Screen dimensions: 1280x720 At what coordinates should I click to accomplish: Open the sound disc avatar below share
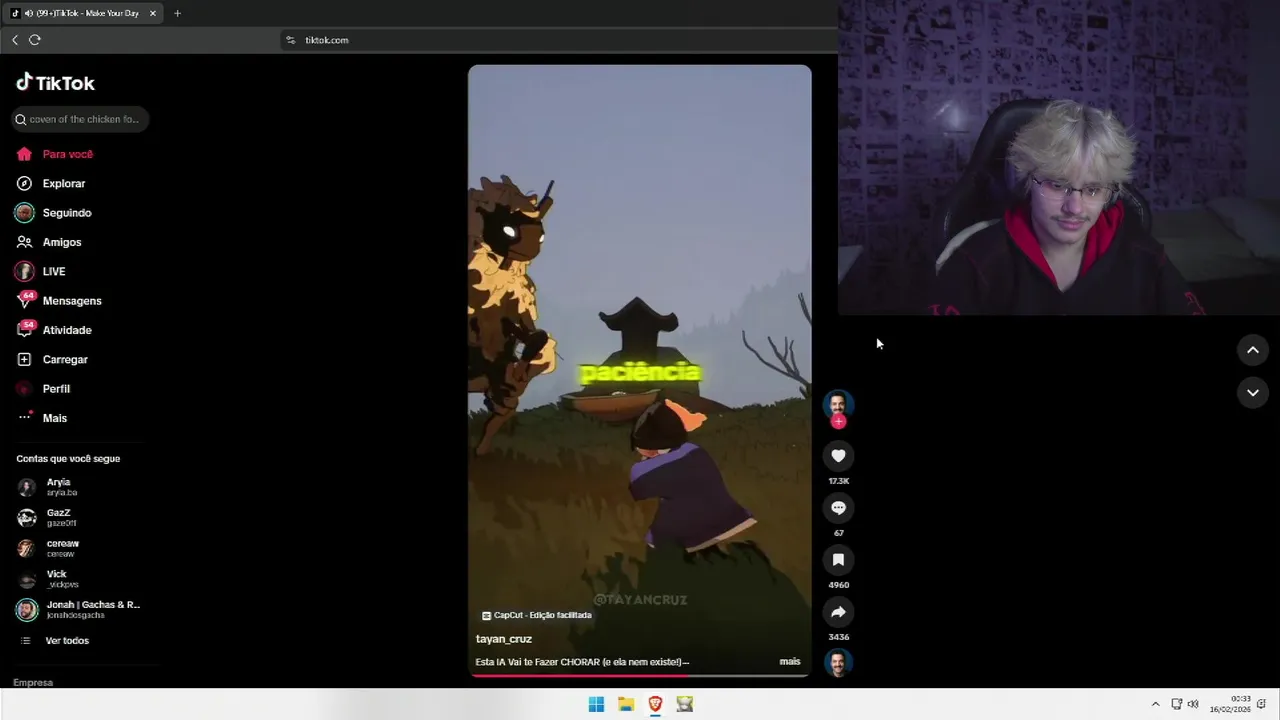[x=838, y=663]
